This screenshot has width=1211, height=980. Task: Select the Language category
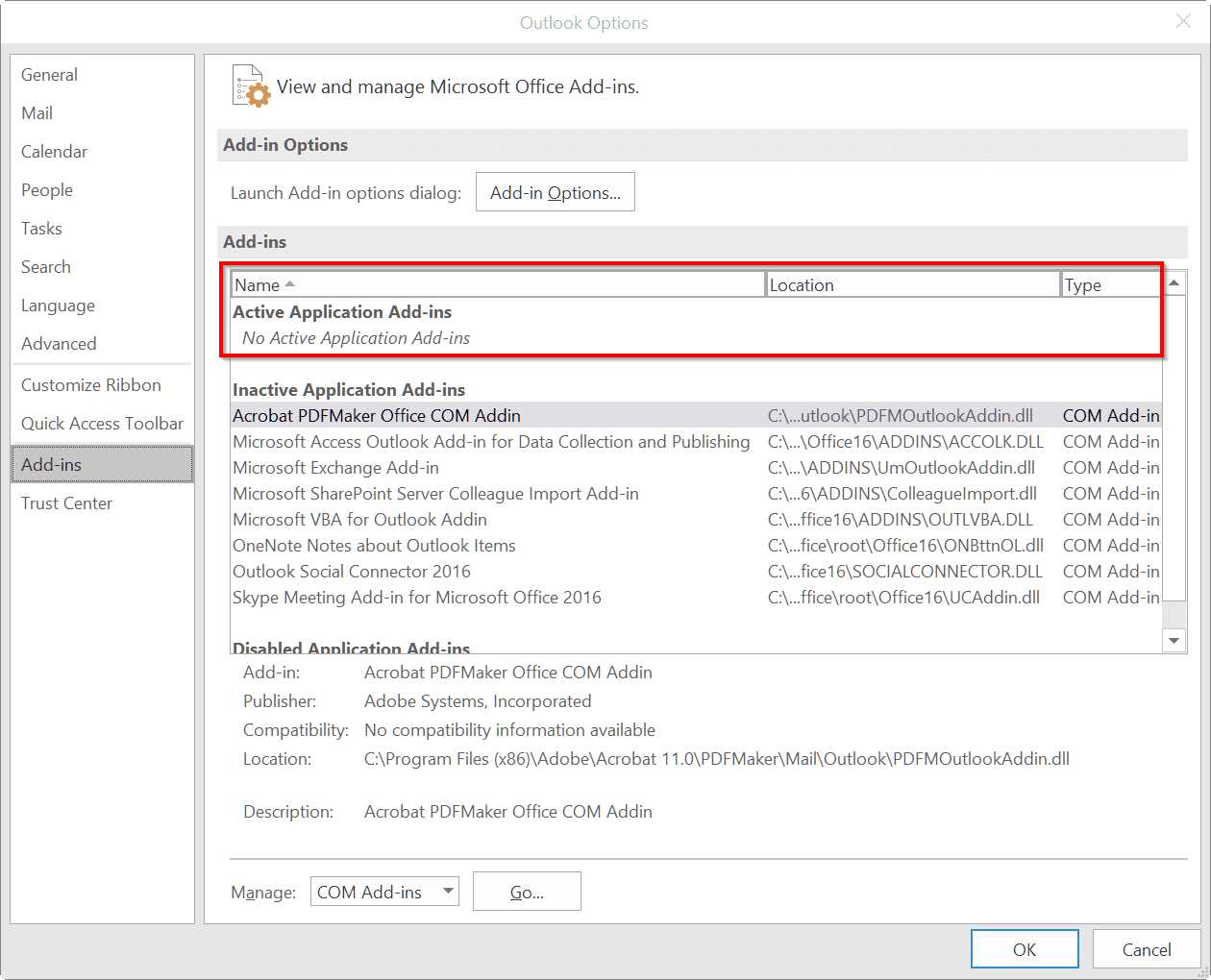[x=102, y=306]
